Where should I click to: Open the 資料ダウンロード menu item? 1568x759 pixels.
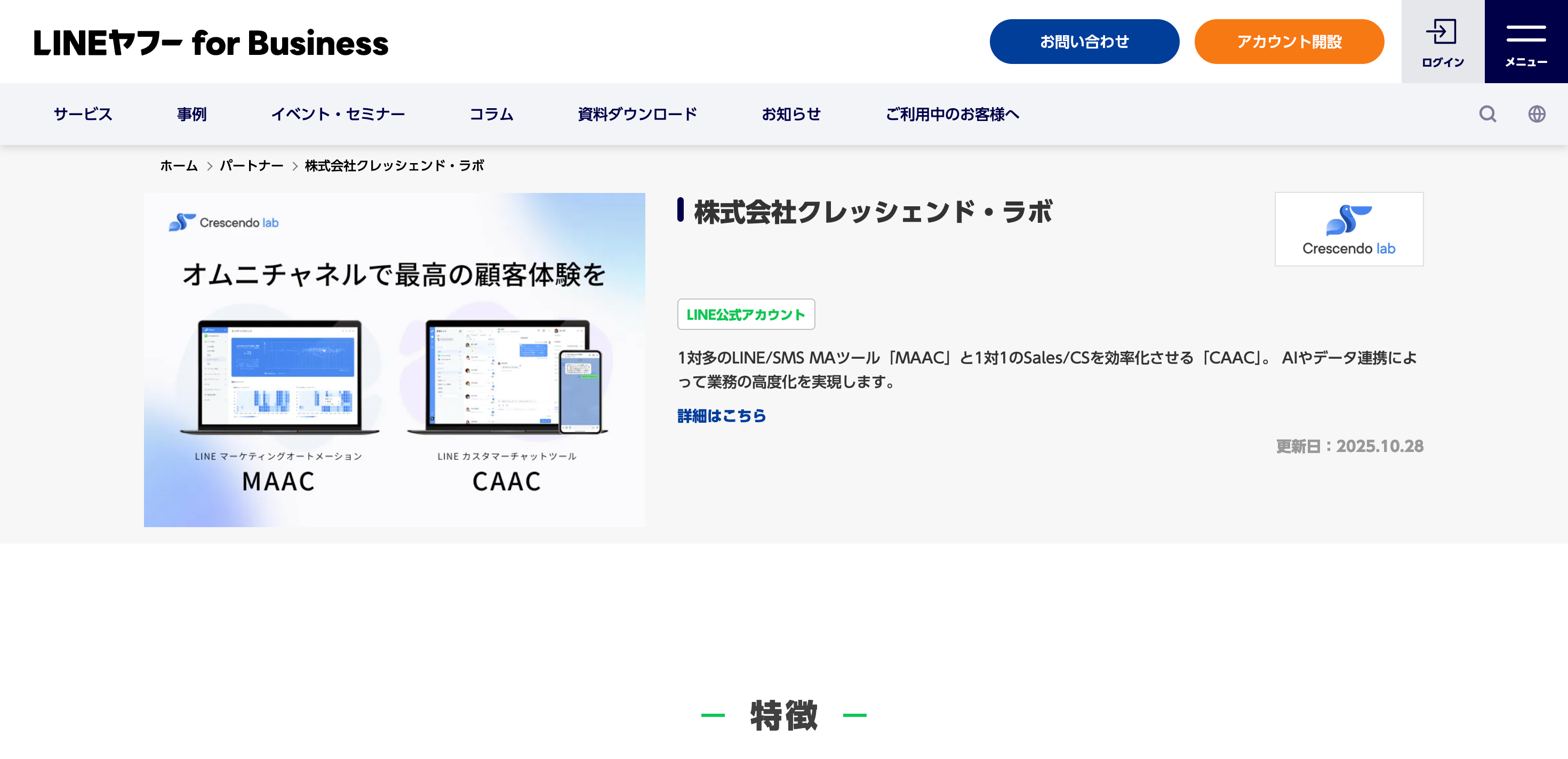637,115
